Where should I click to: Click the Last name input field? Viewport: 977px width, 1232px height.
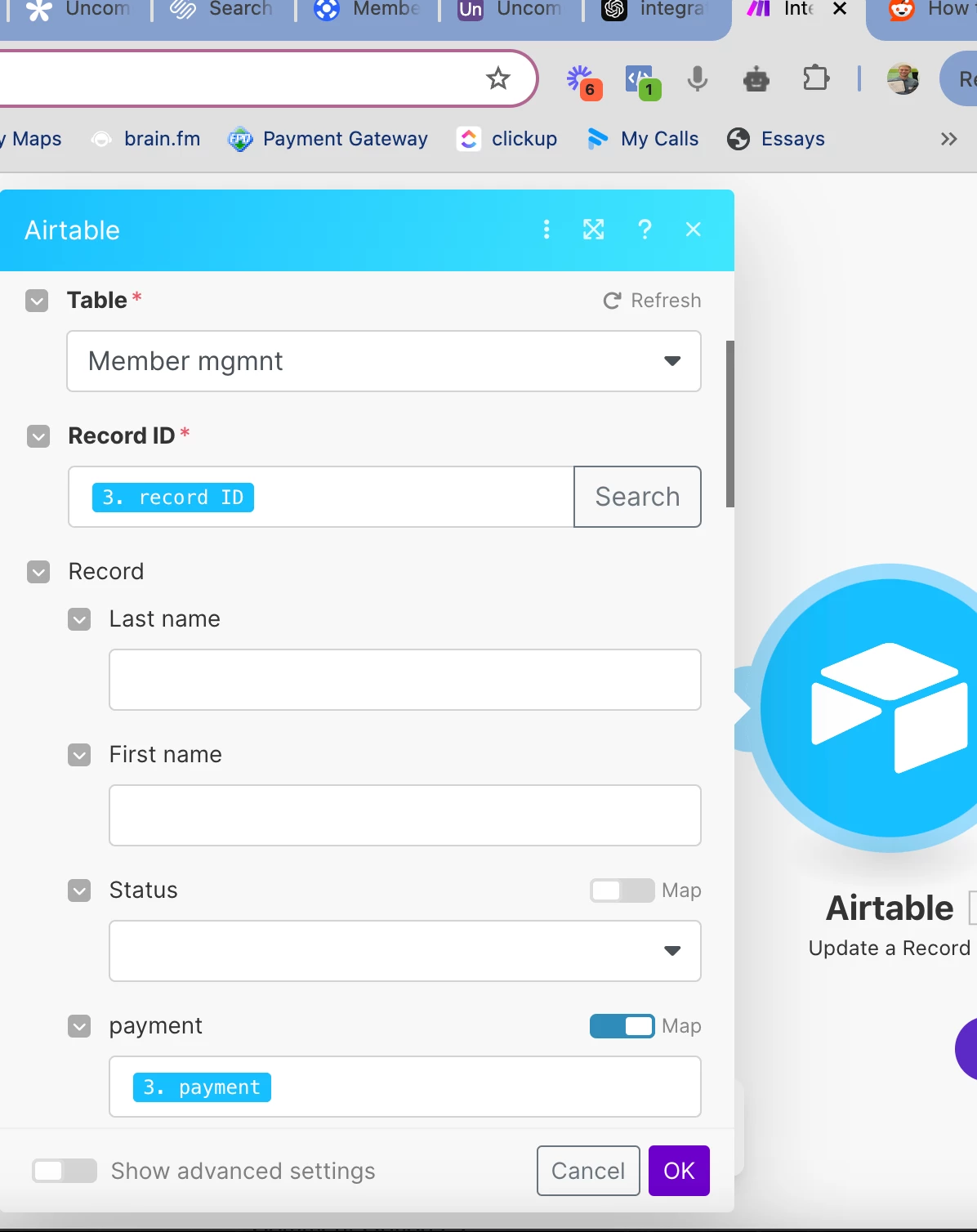[405, 680]
